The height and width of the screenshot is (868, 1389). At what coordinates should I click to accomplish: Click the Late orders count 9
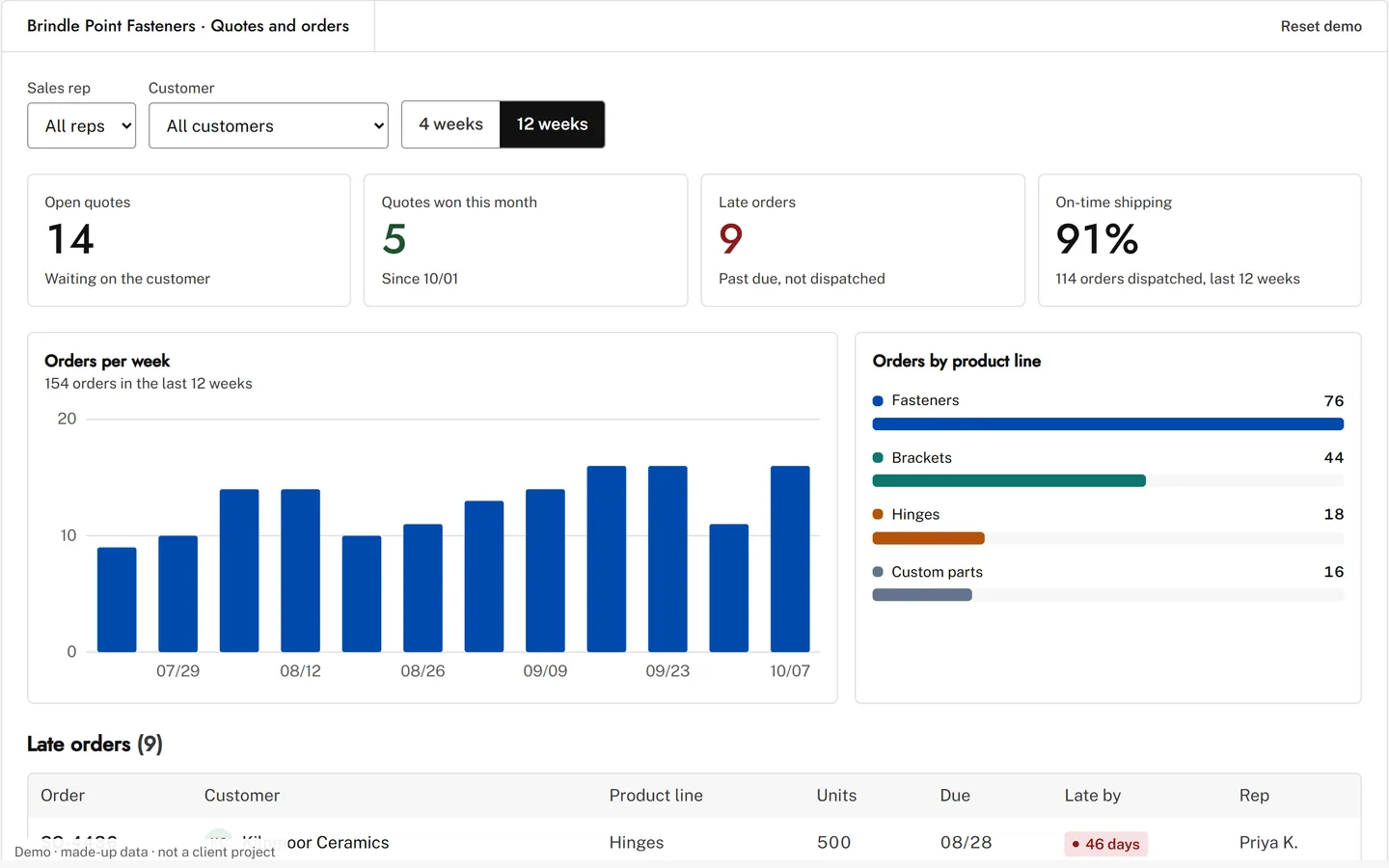731,239
